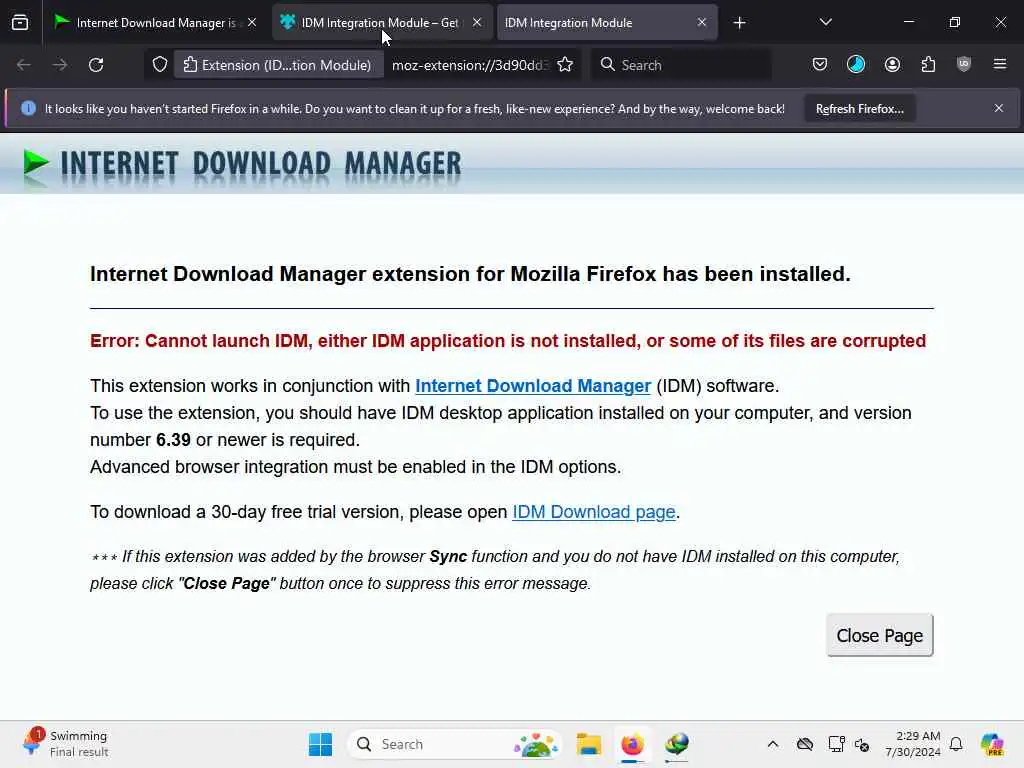Bookmark this page with star icon
1024x768 pixels.
(x=566, y=65)
